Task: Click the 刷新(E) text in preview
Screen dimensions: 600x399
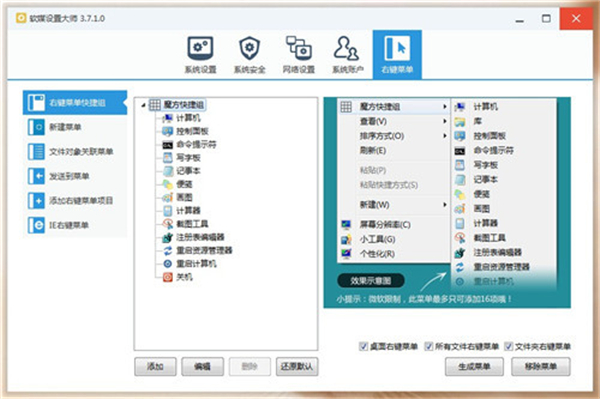Action: tap(373, 150)
